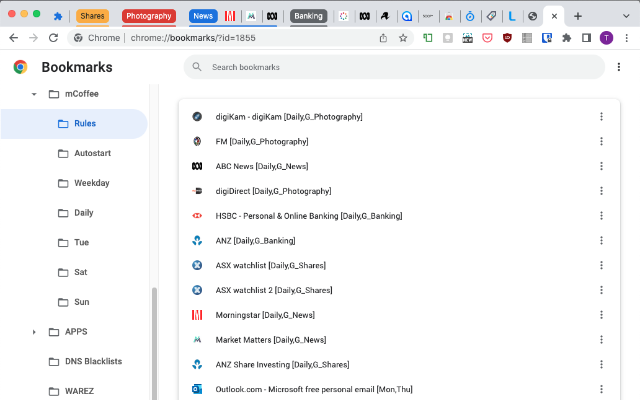
Task: Select the Photography tab group
Action: point(148,16)
